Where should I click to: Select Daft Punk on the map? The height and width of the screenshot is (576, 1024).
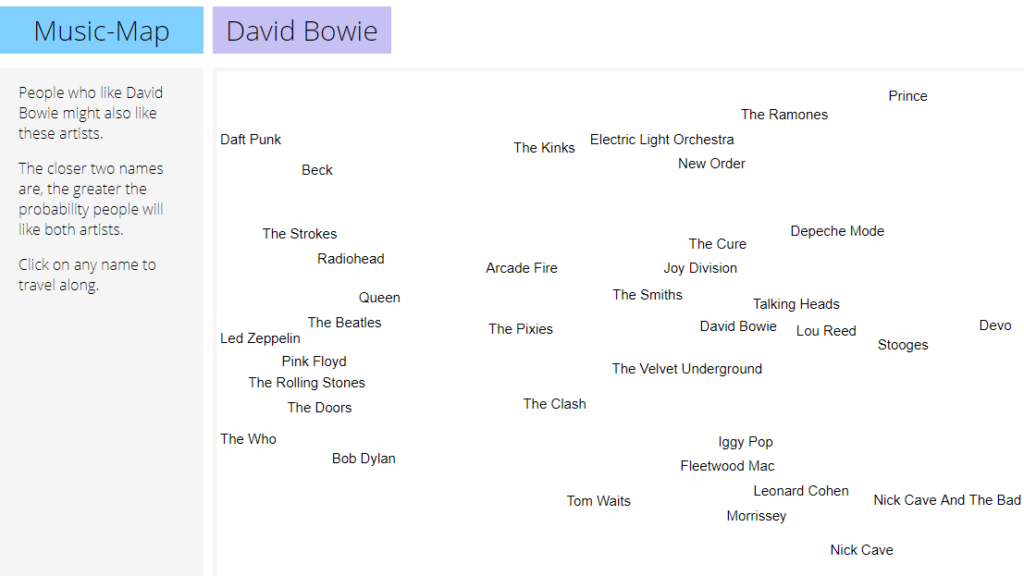pos(251,140)
